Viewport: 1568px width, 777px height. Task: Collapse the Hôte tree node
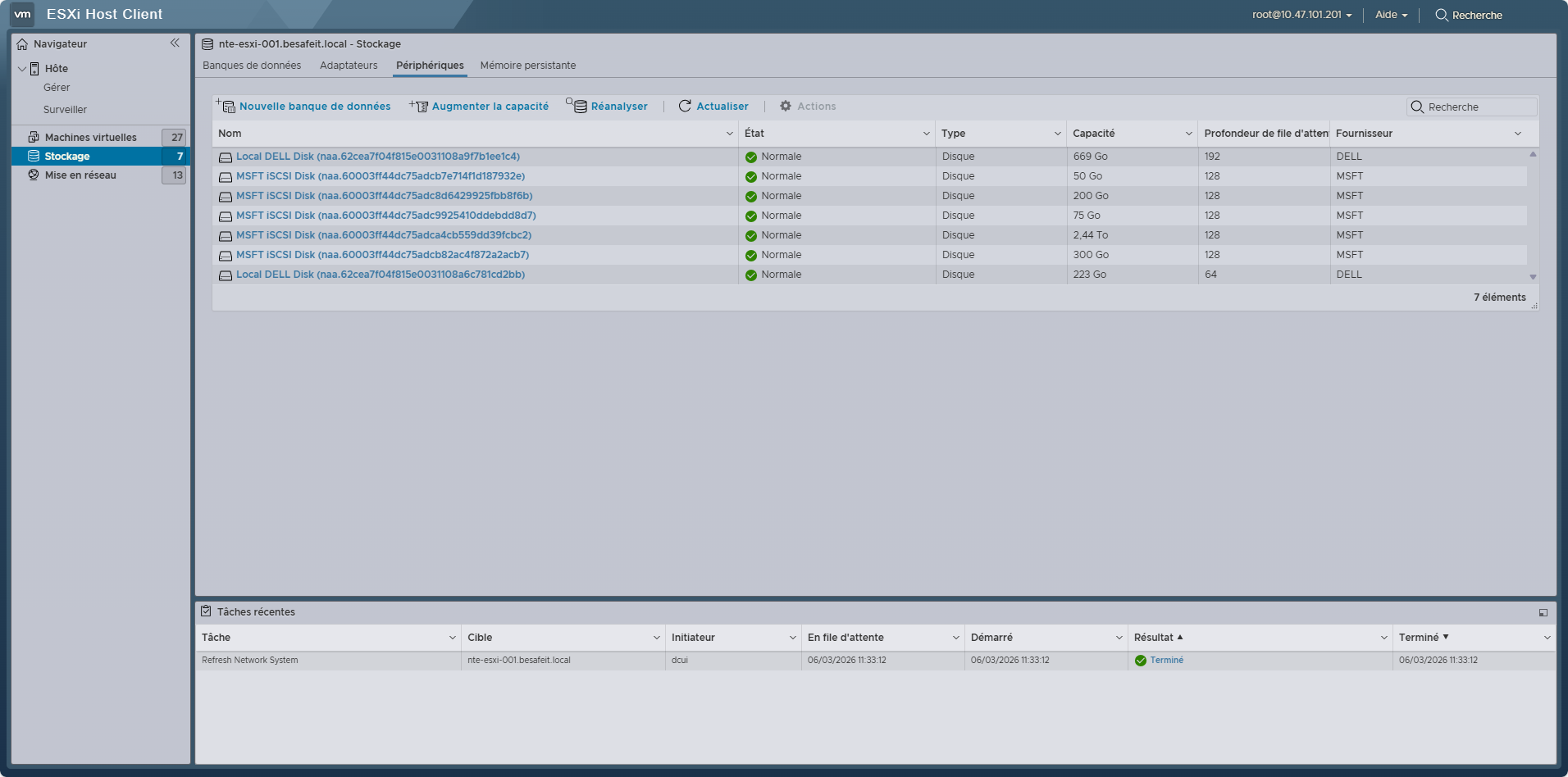22,69
